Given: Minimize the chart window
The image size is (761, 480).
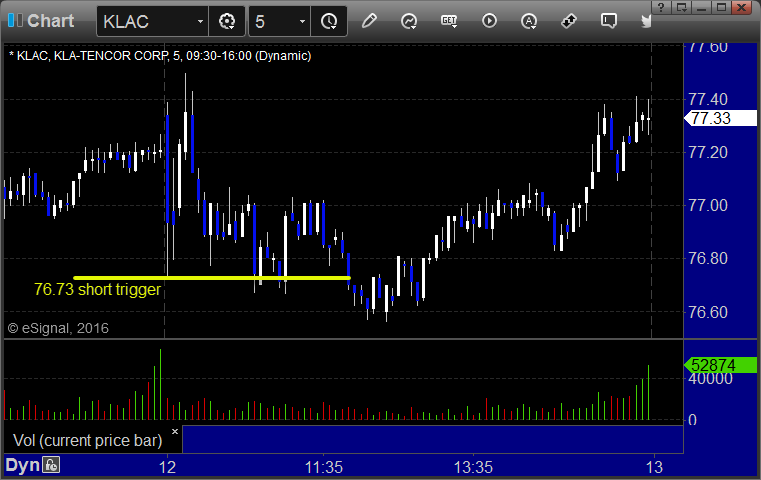Looking at the screenshot, I should (701, 7).
